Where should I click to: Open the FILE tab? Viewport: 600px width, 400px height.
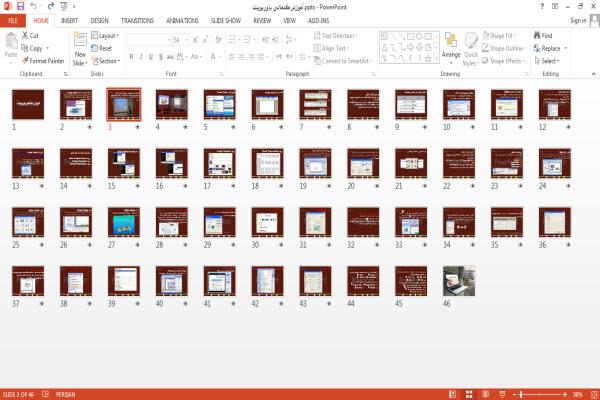click(13, 21)
